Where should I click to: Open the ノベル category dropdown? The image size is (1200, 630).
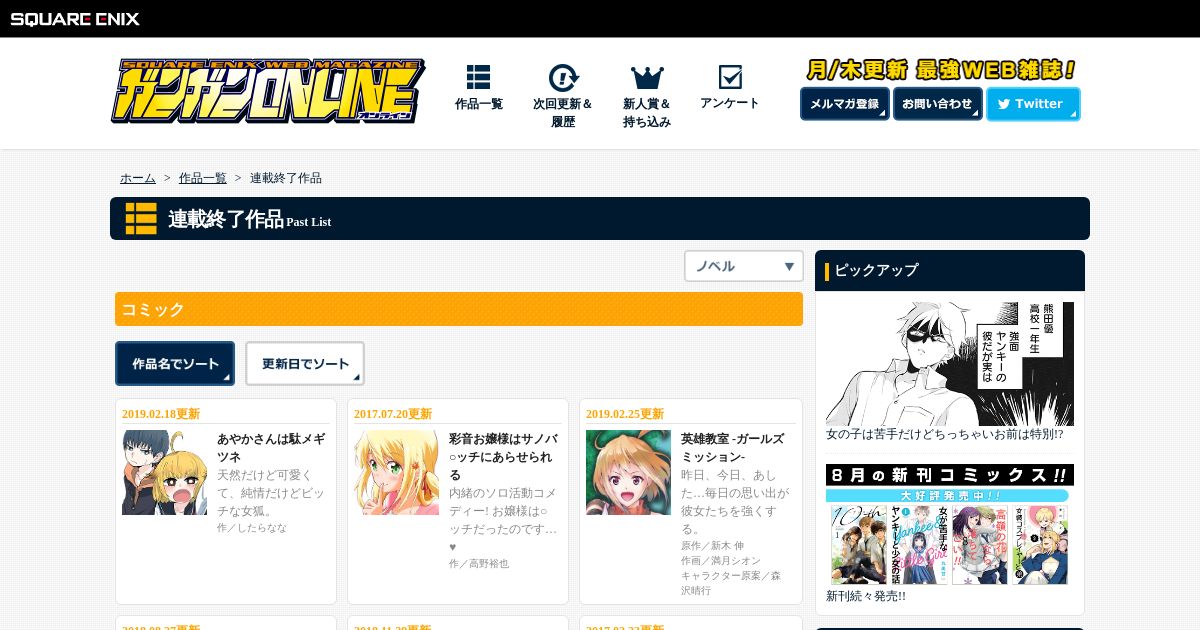744,266
